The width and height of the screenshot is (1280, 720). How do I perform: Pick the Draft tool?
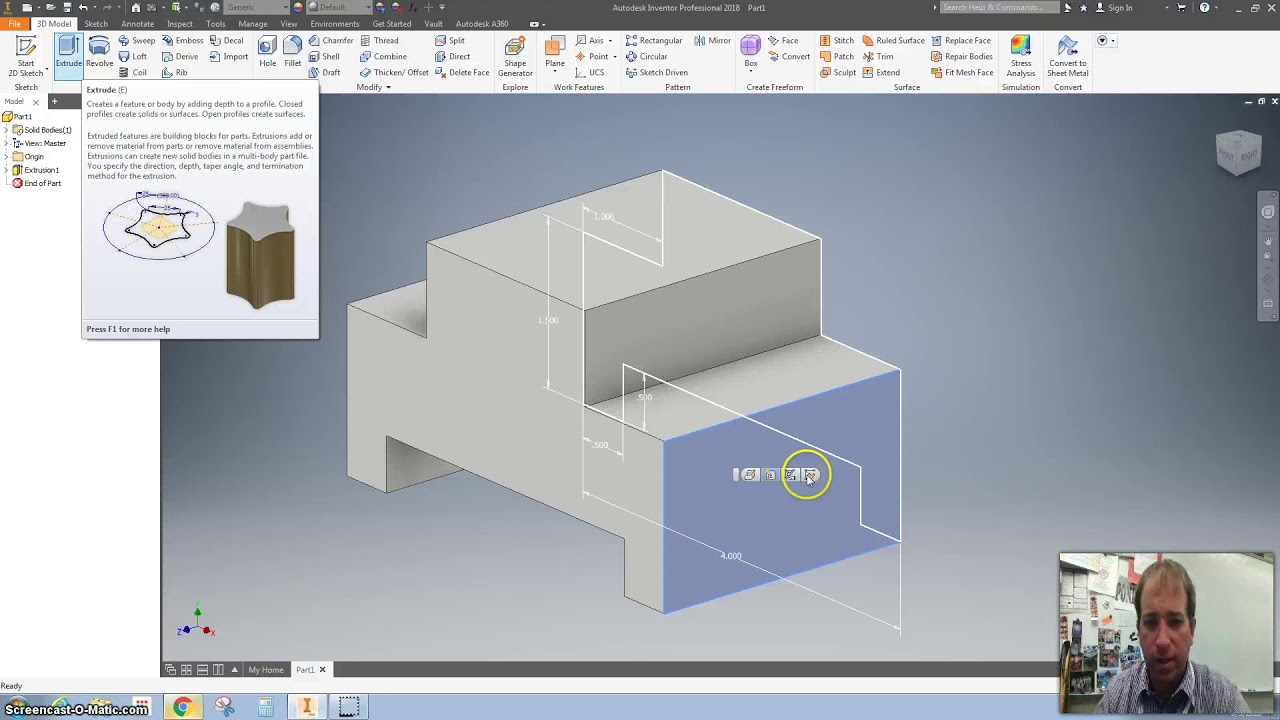click(324, 73)
